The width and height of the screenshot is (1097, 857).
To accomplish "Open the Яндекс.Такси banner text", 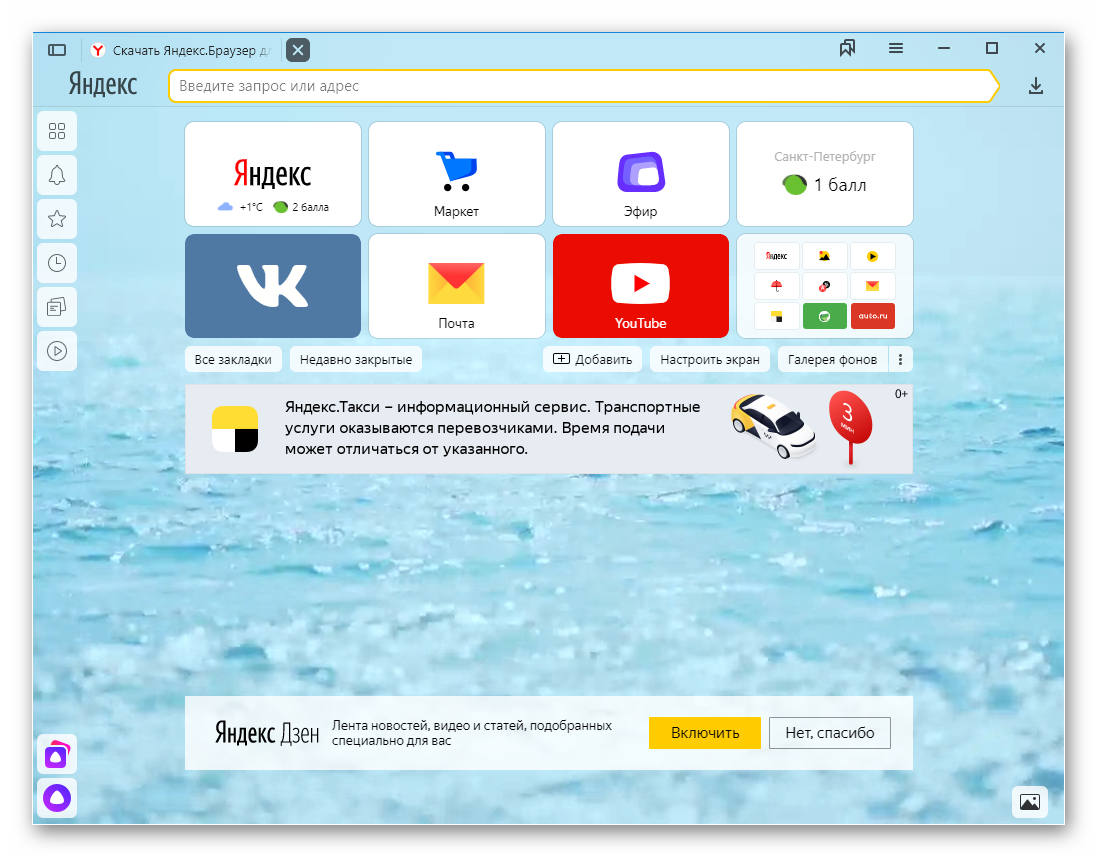I will coord(493,428).
